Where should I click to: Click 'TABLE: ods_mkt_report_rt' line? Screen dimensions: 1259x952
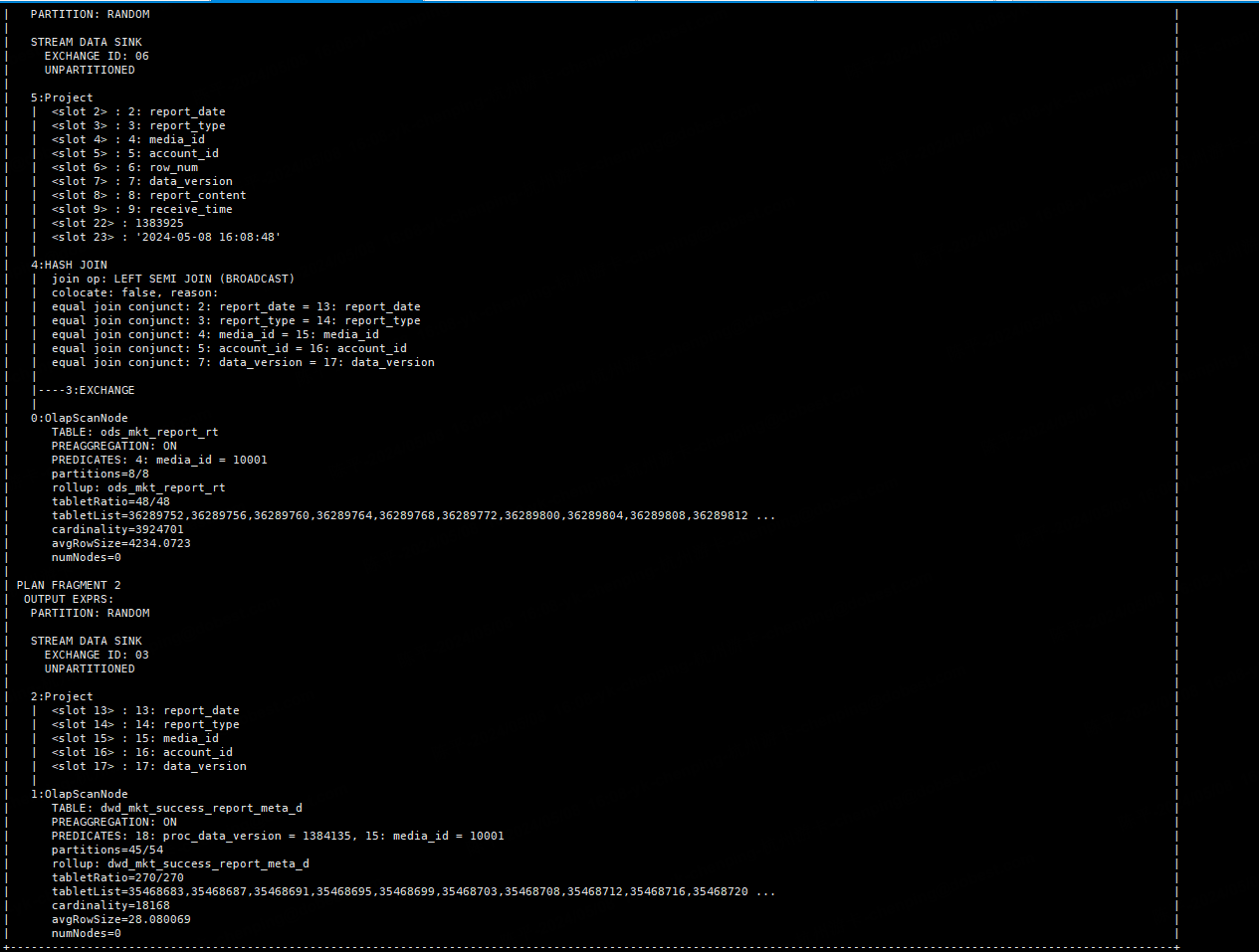point(135,432)
